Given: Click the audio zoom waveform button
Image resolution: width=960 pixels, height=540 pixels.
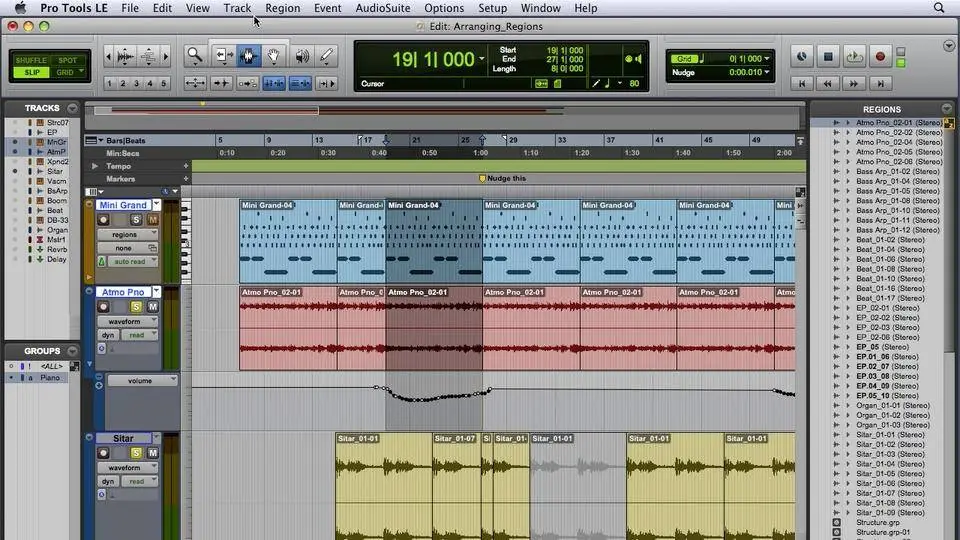Looking at the screenshot, I should click(126, 56).
